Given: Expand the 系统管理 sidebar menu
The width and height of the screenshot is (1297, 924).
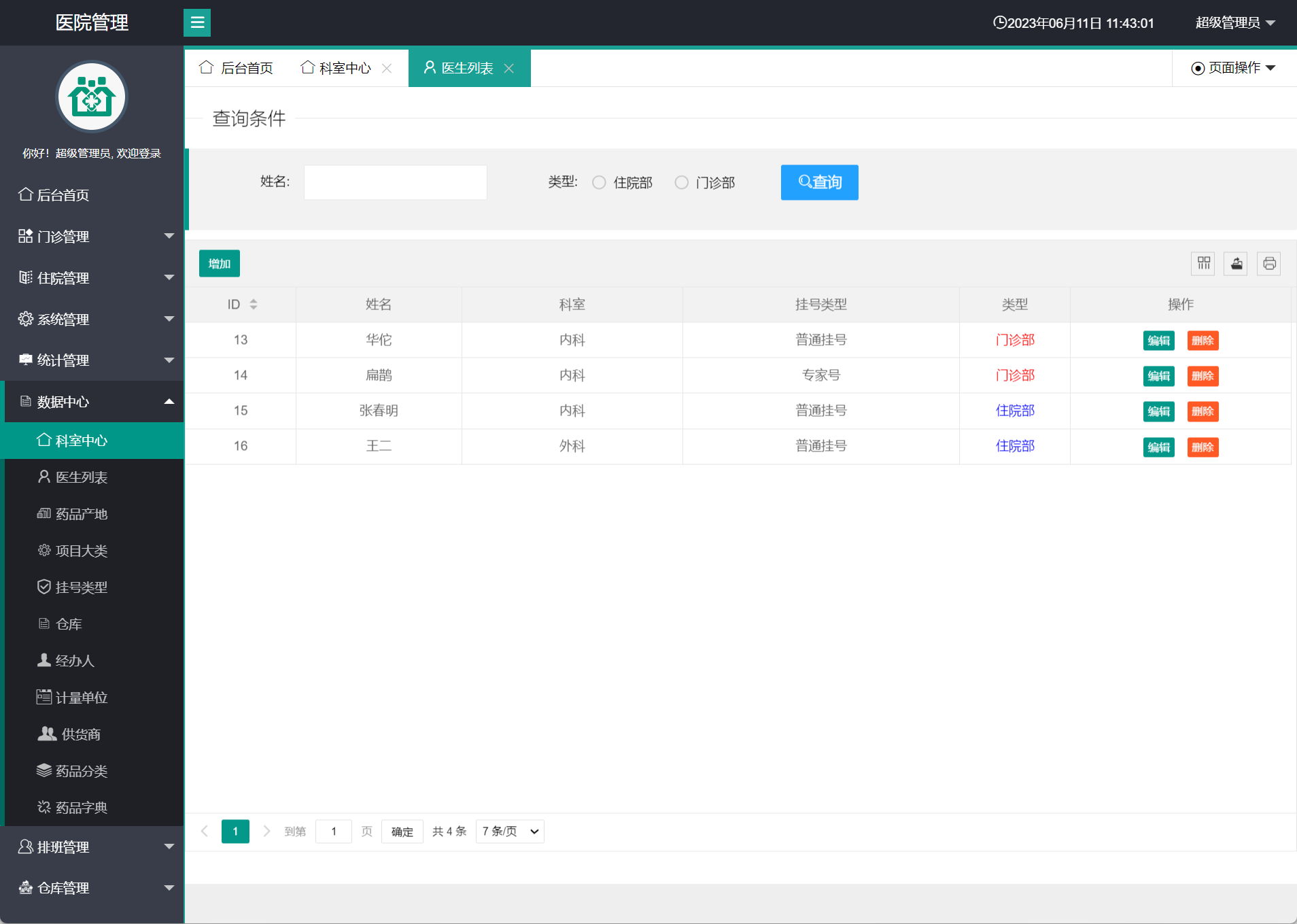Looking at the screenshot, I should point(92,319).
